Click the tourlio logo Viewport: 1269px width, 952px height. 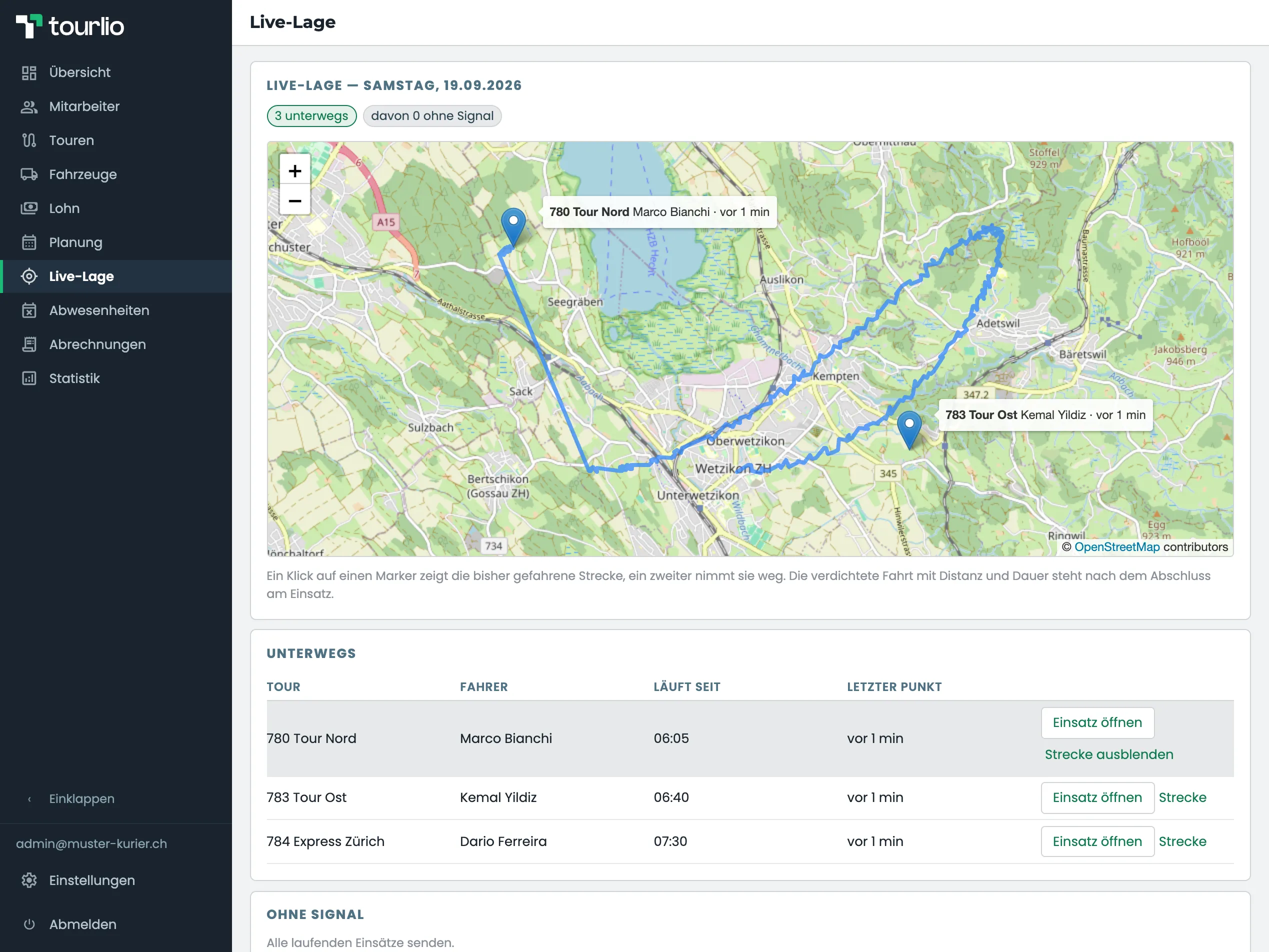tap(70, 26)
